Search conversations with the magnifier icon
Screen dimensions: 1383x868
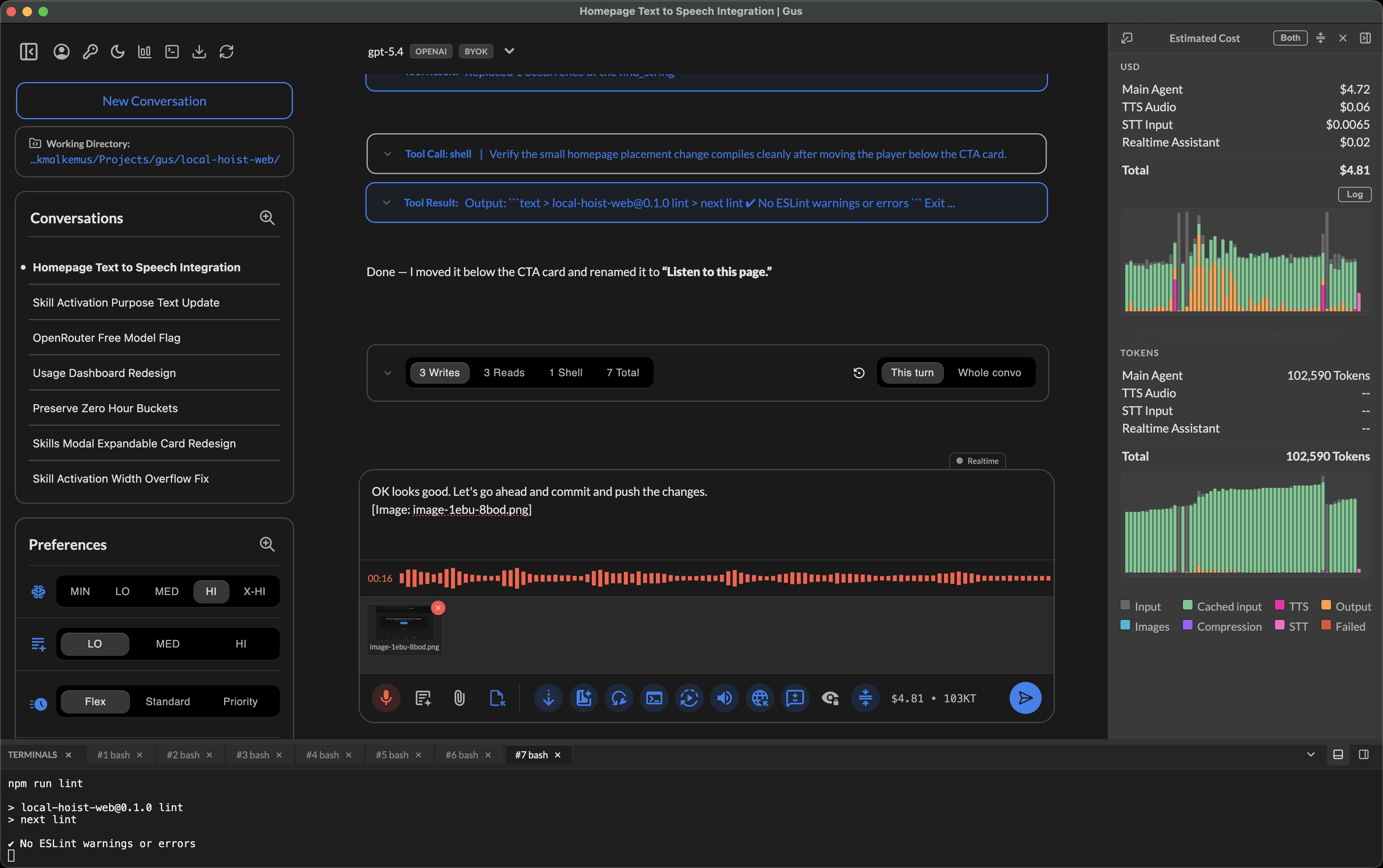tap(267, 218)
